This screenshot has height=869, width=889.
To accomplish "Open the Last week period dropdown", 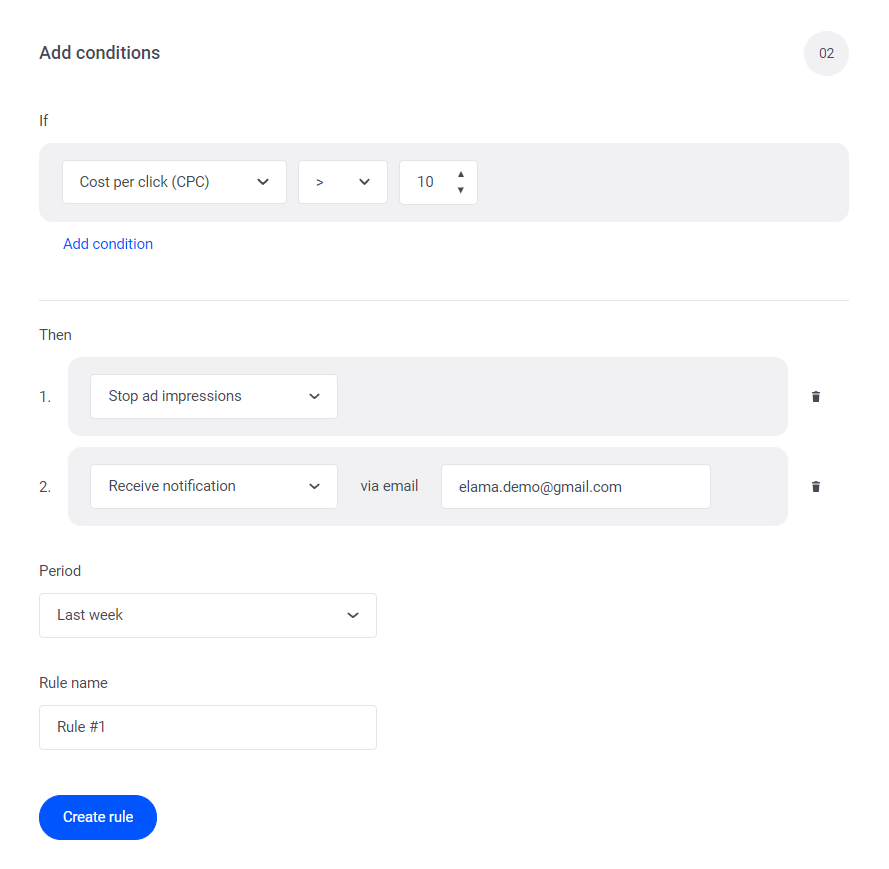I will click(208, 615).
